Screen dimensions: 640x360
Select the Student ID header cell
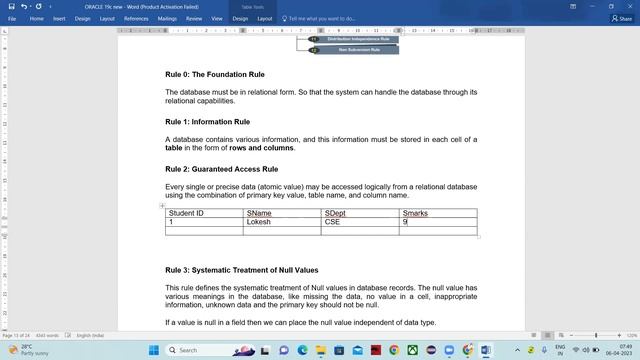pos(204,213)
